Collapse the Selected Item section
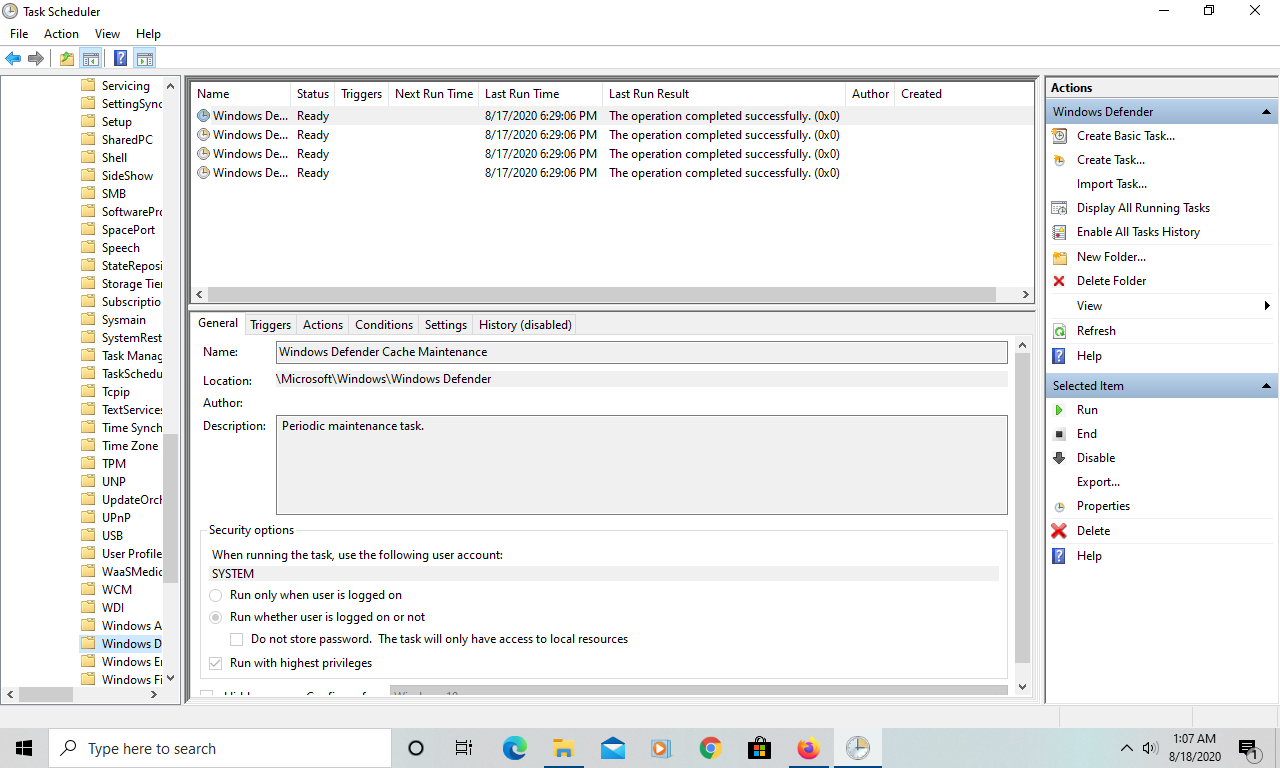1280x768 pixels. (x=1267, y=386)
